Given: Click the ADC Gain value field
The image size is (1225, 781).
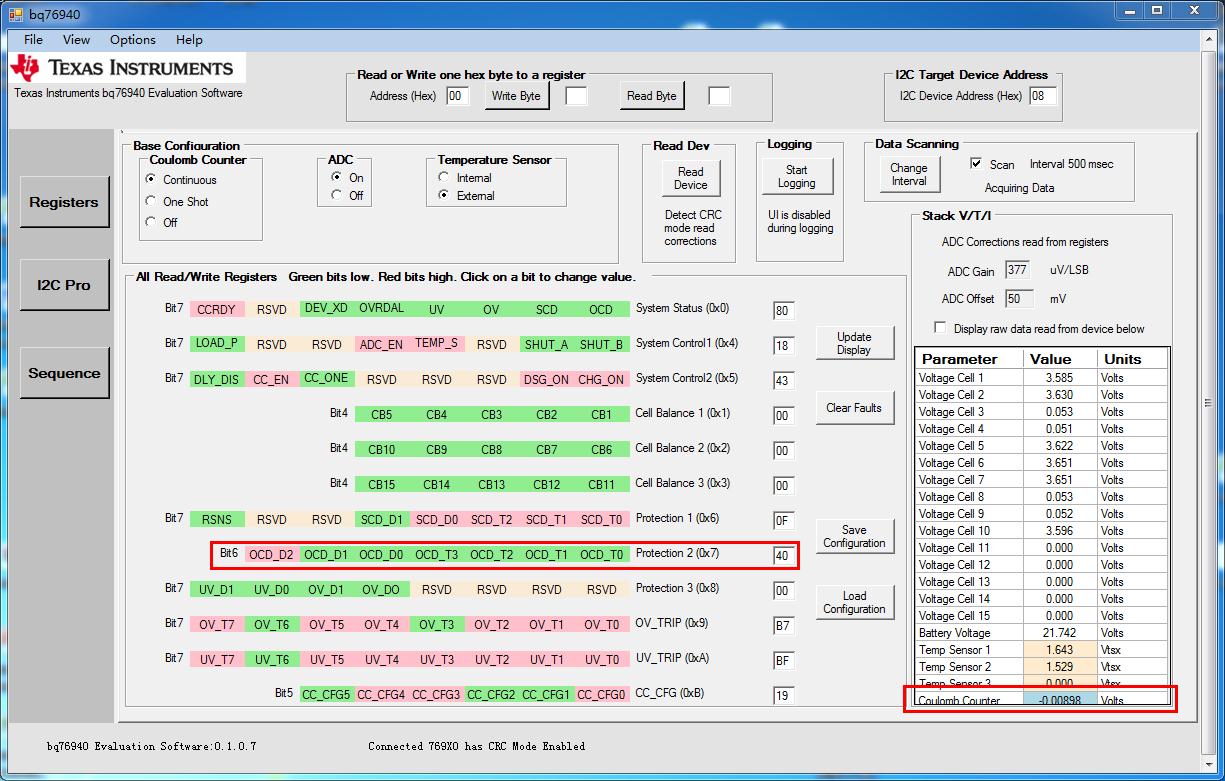Looking at the screenshot, I should 1018,270.
